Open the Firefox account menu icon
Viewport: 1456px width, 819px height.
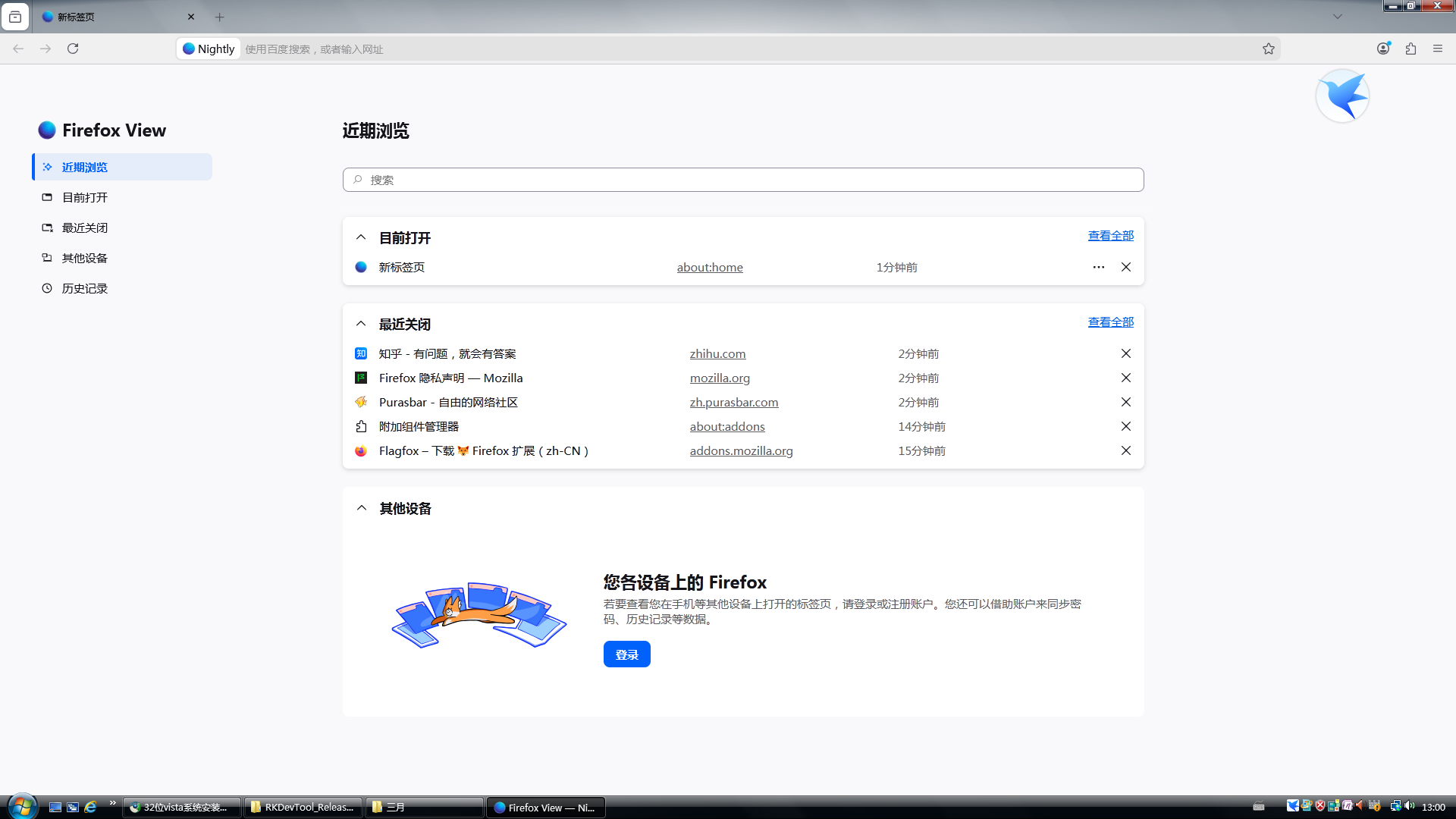pyautogui.click(x=1383, y=49)
